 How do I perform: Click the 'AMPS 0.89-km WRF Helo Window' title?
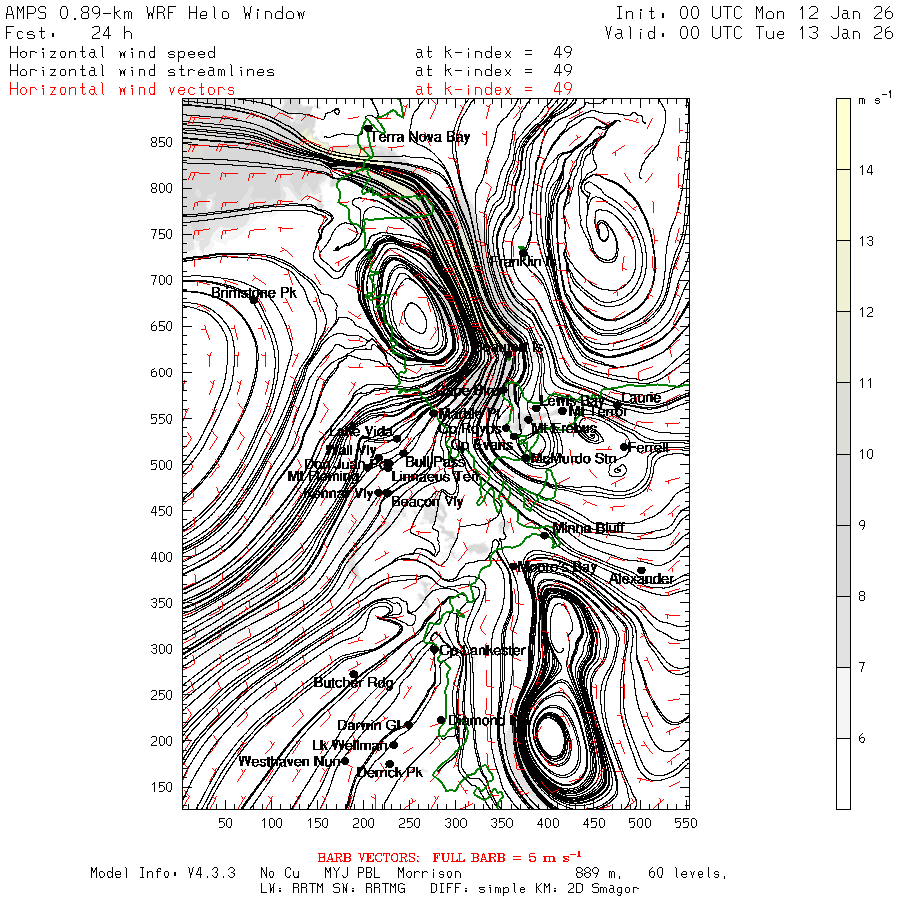click(x=156, y=13)
